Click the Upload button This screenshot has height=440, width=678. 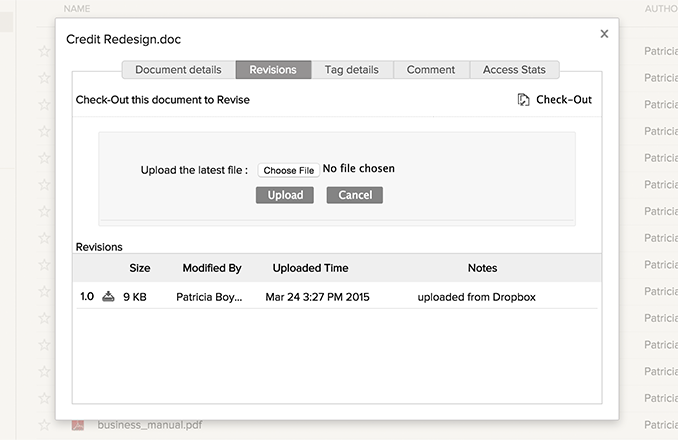[285, 195]
